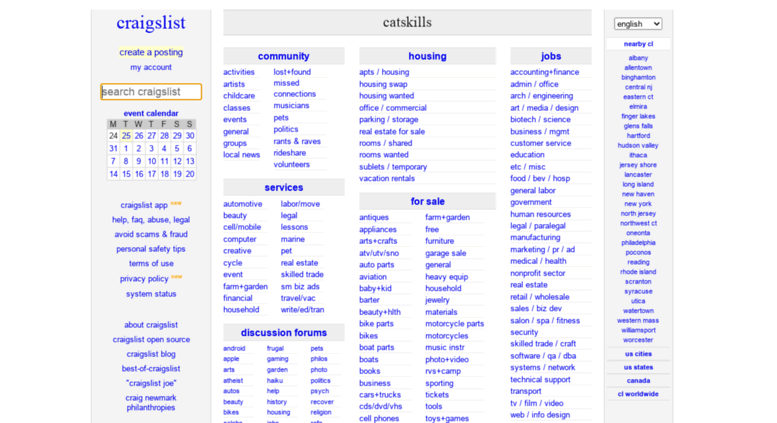Viewport: 777px width, 423px height.
Task: Open terms of use link
Action: tap(151, 264)
